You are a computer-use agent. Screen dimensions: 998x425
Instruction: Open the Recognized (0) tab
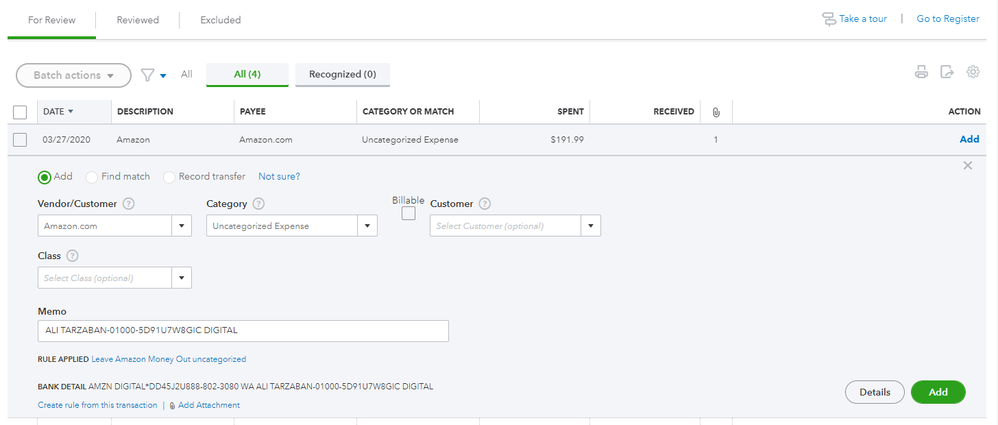point(342,74)
